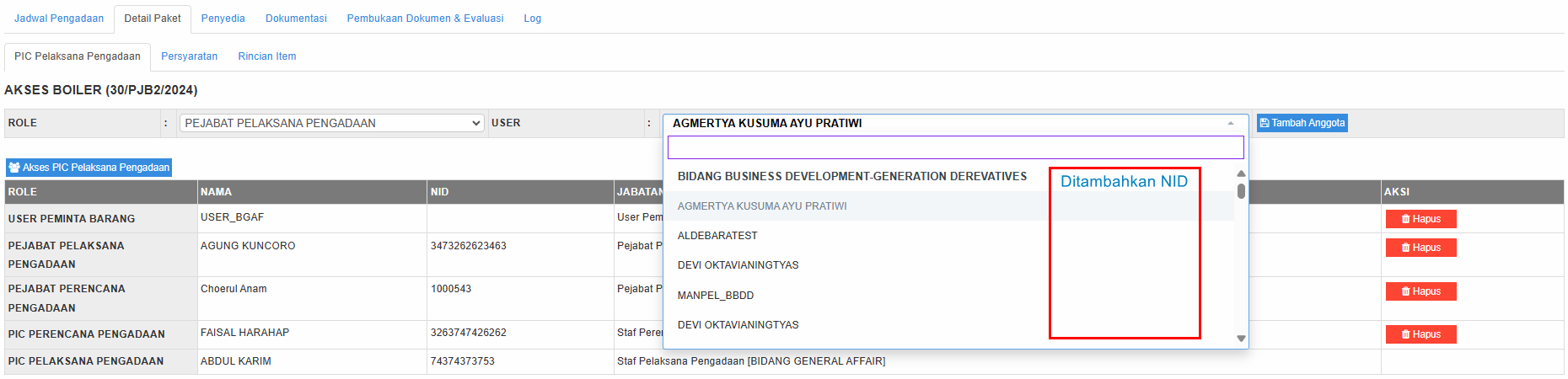Delete the USER PEMINTA BARANG row
This screenshot has height=379, width=1568.
point(1420,219)
